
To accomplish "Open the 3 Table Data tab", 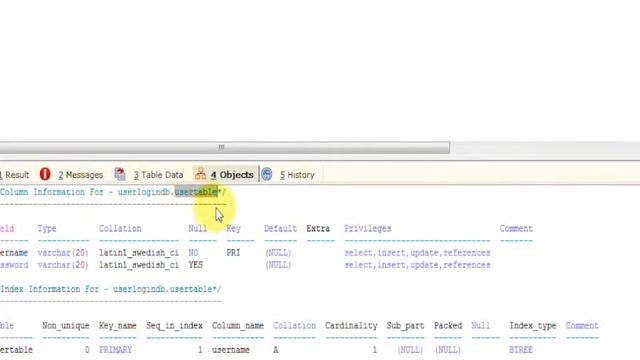I will click(x=158, y=175).
